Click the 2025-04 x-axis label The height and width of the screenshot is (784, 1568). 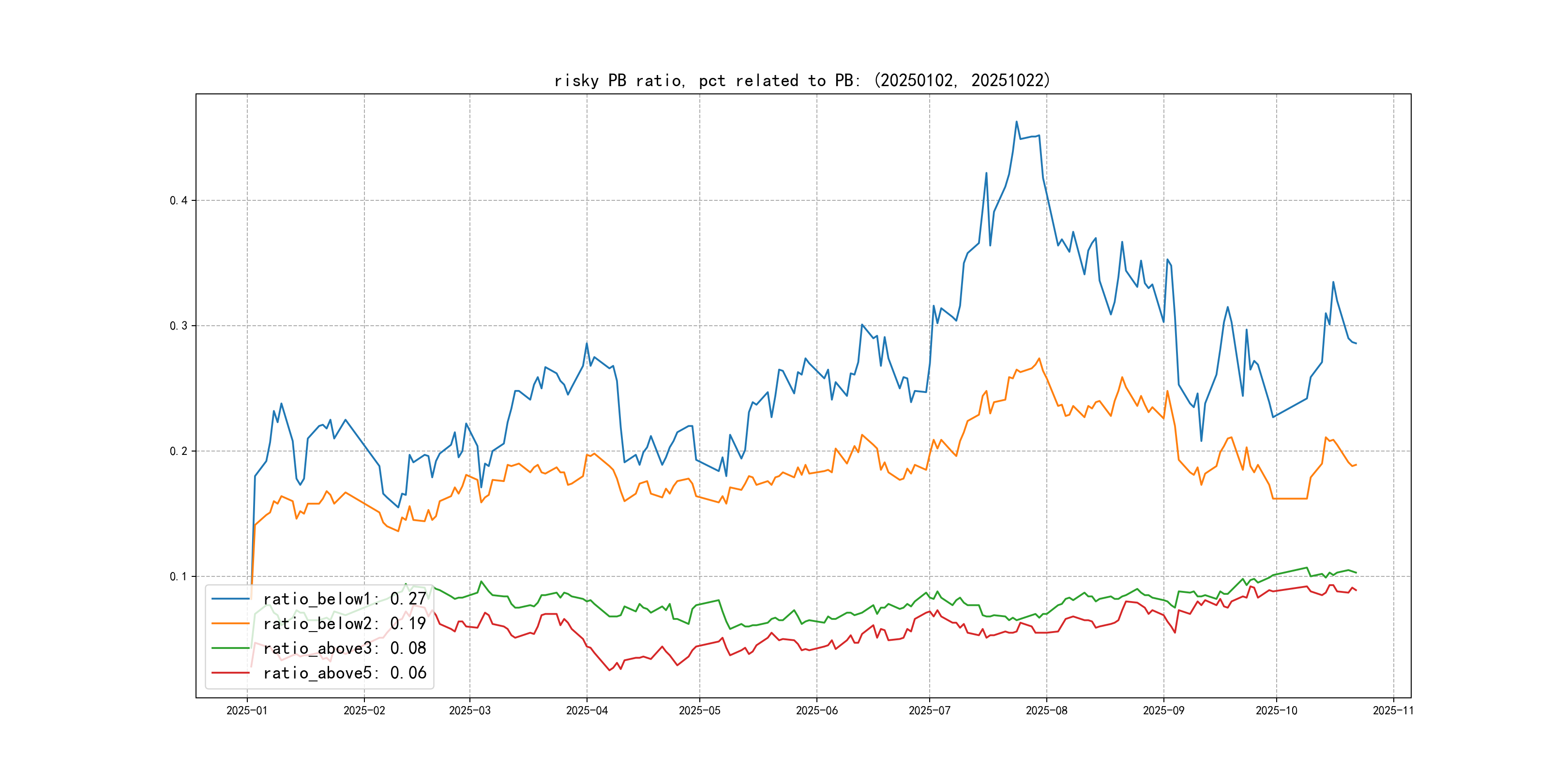point(587,711)
